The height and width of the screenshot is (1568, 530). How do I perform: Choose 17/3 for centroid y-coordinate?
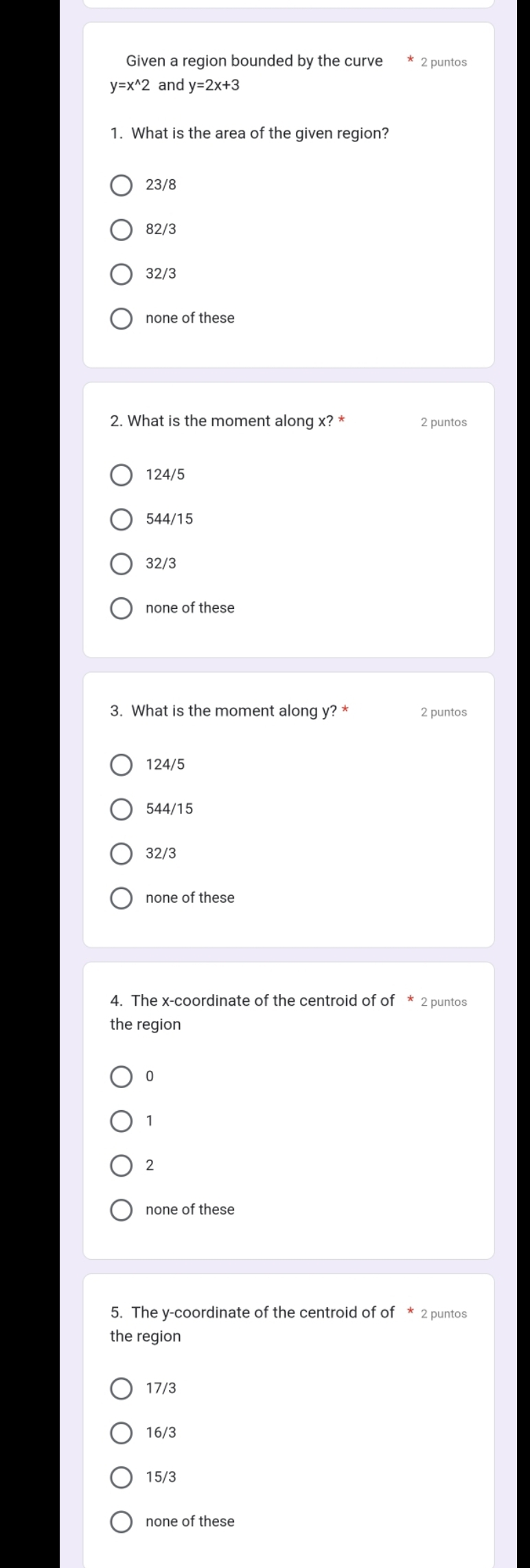(x=122, y=1389)
